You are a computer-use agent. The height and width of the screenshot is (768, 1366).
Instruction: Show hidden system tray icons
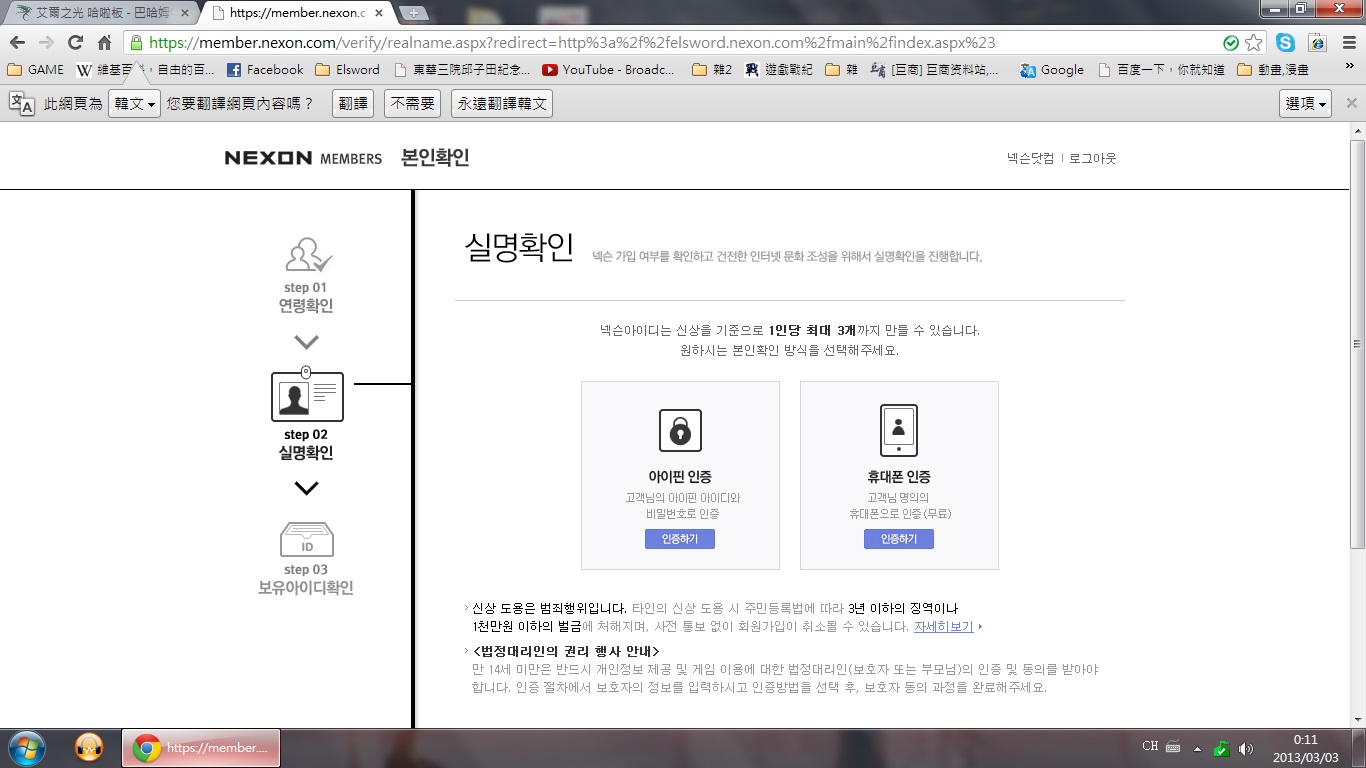click(1196, 748)
